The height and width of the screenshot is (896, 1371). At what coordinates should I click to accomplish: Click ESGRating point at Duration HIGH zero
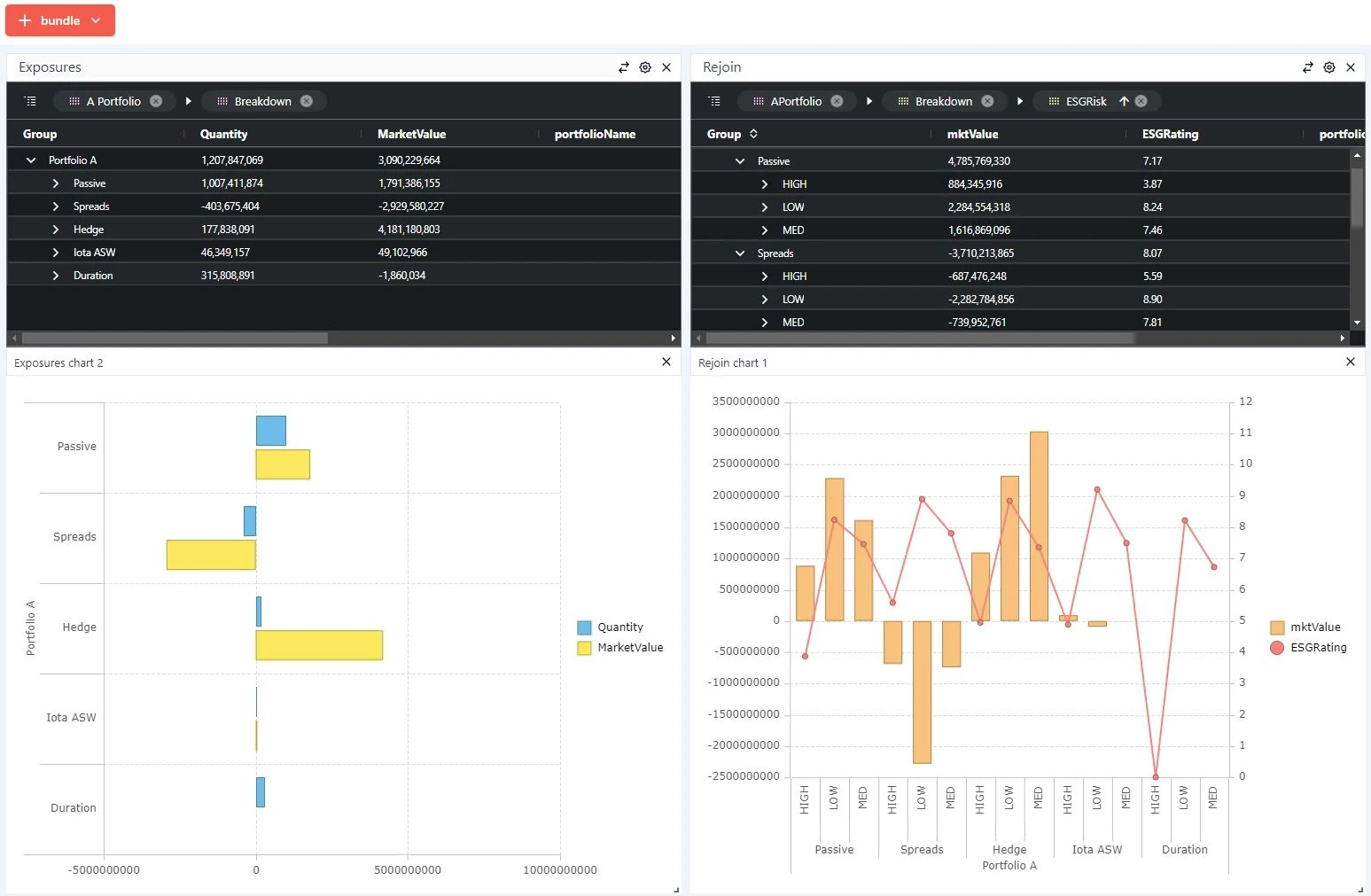[x=1156, y=777]
